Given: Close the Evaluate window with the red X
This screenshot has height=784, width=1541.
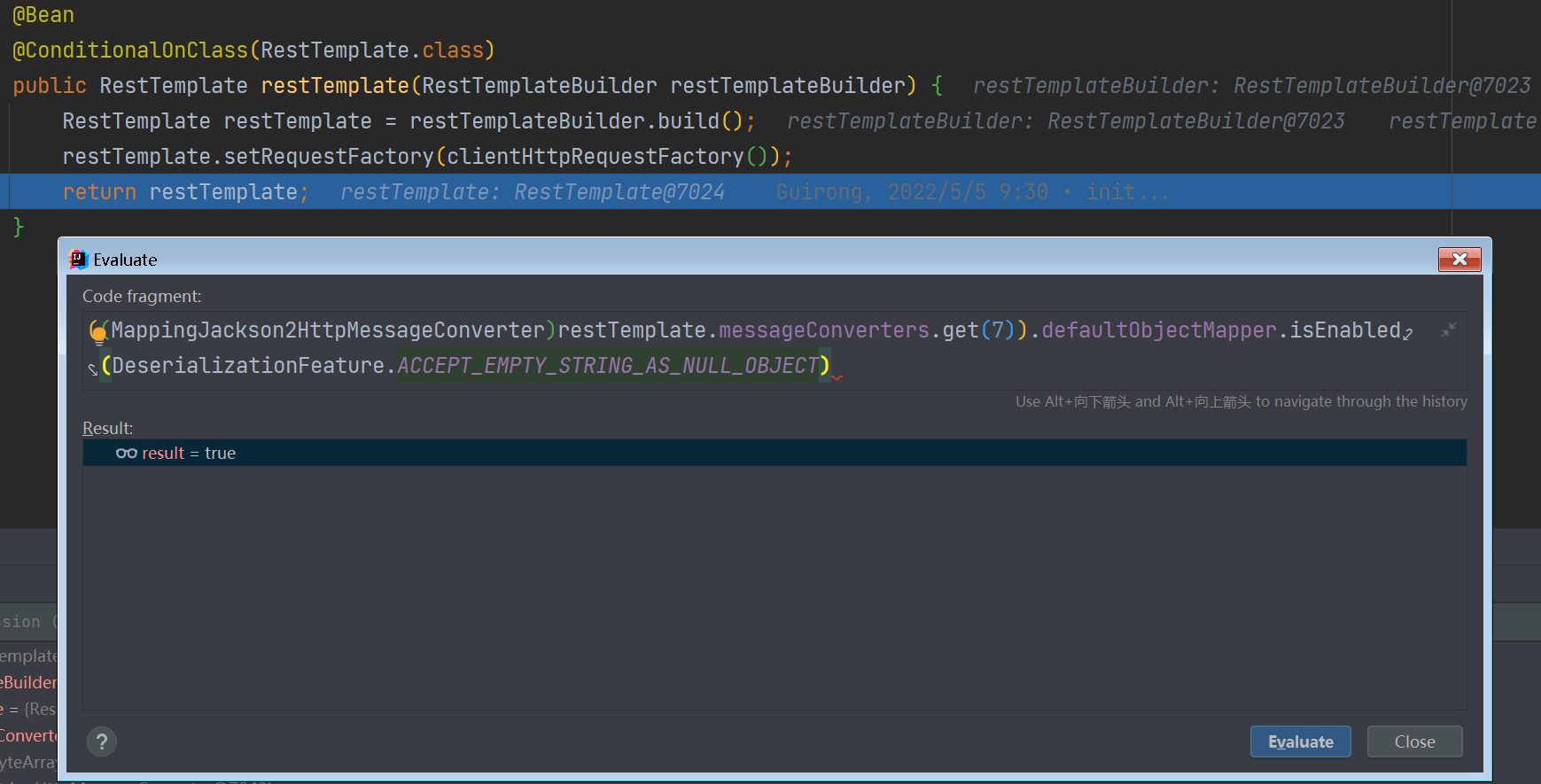Looking at the screenshot, I should 1459,259.
